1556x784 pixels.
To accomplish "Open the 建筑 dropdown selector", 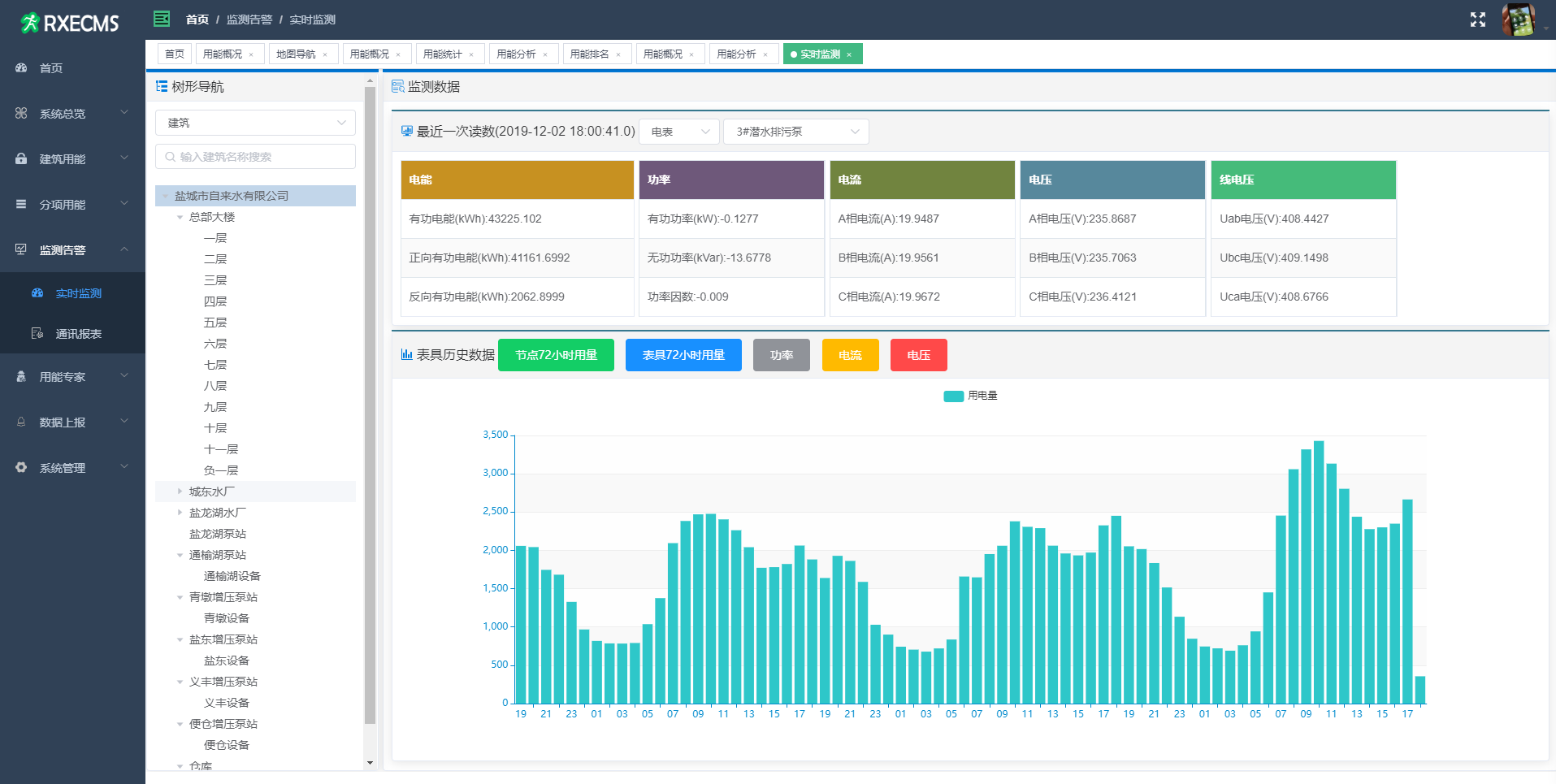I will click(255, 123).
